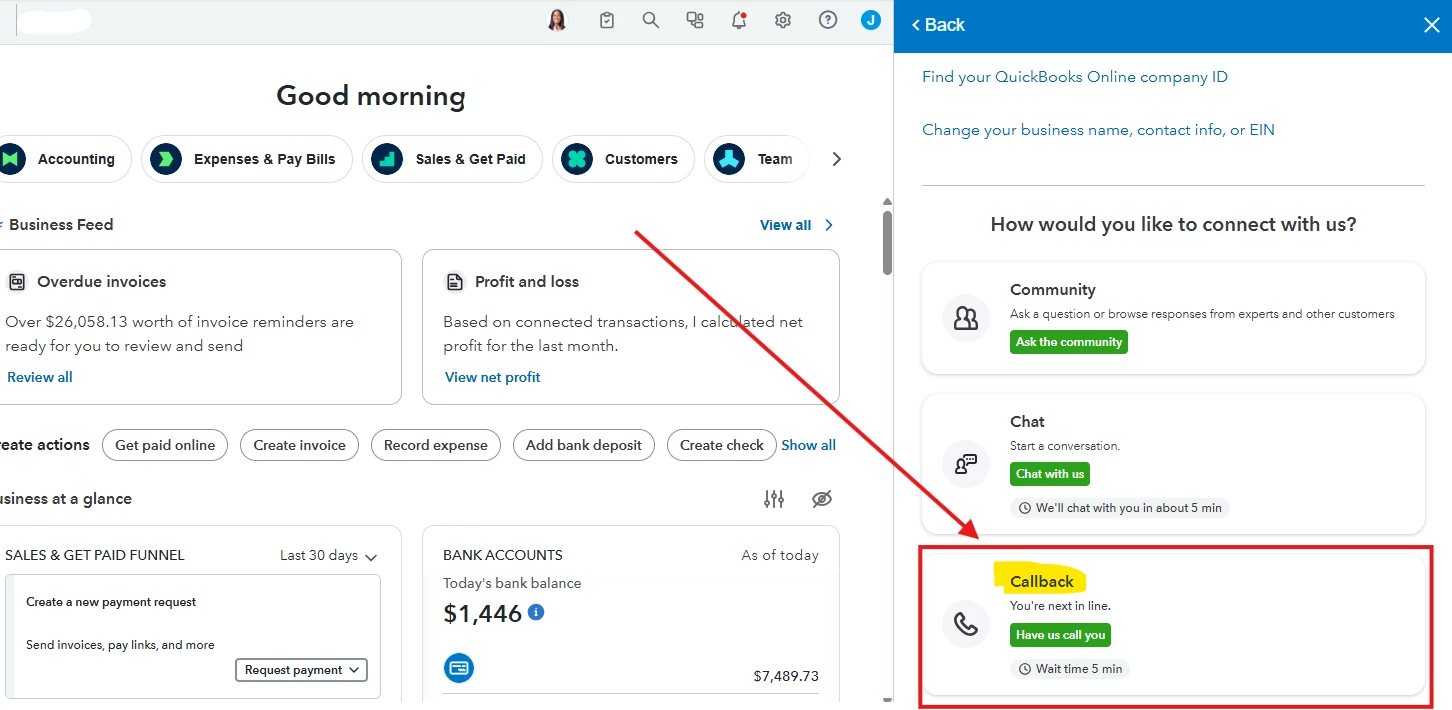Click the Wait time 5 min label

pyautogui.click(x=1070, y=669)
